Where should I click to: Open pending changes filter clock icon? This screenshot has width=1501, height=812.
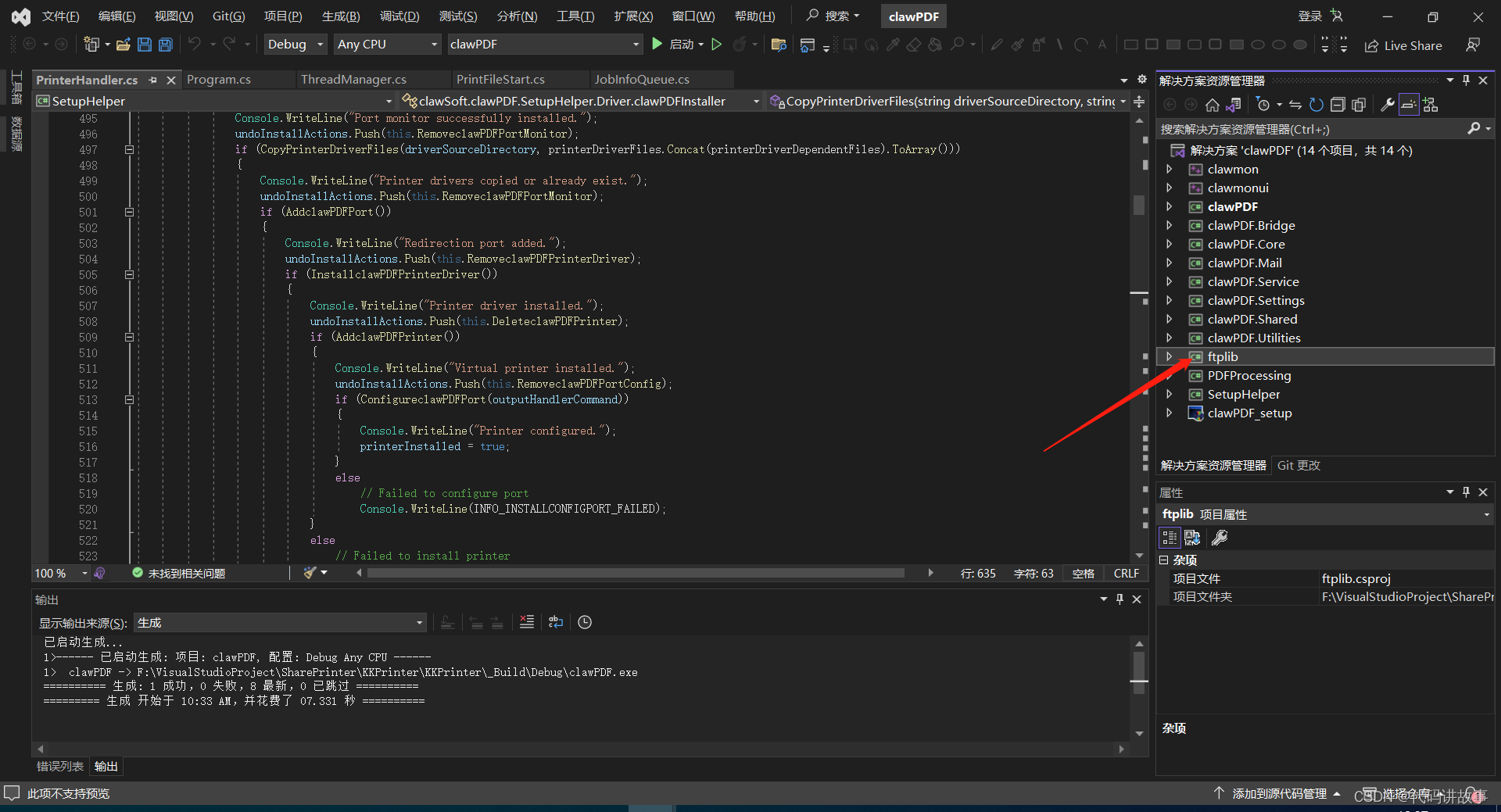point(1263,105)
